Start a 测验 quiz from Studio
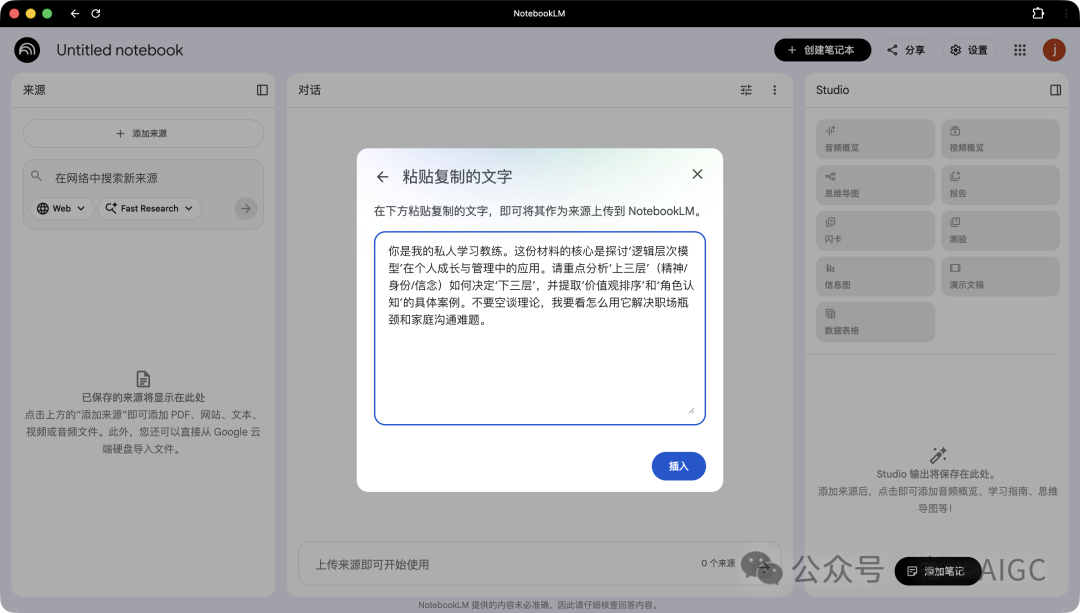 pyautogui.click(x=1000, y=230)
